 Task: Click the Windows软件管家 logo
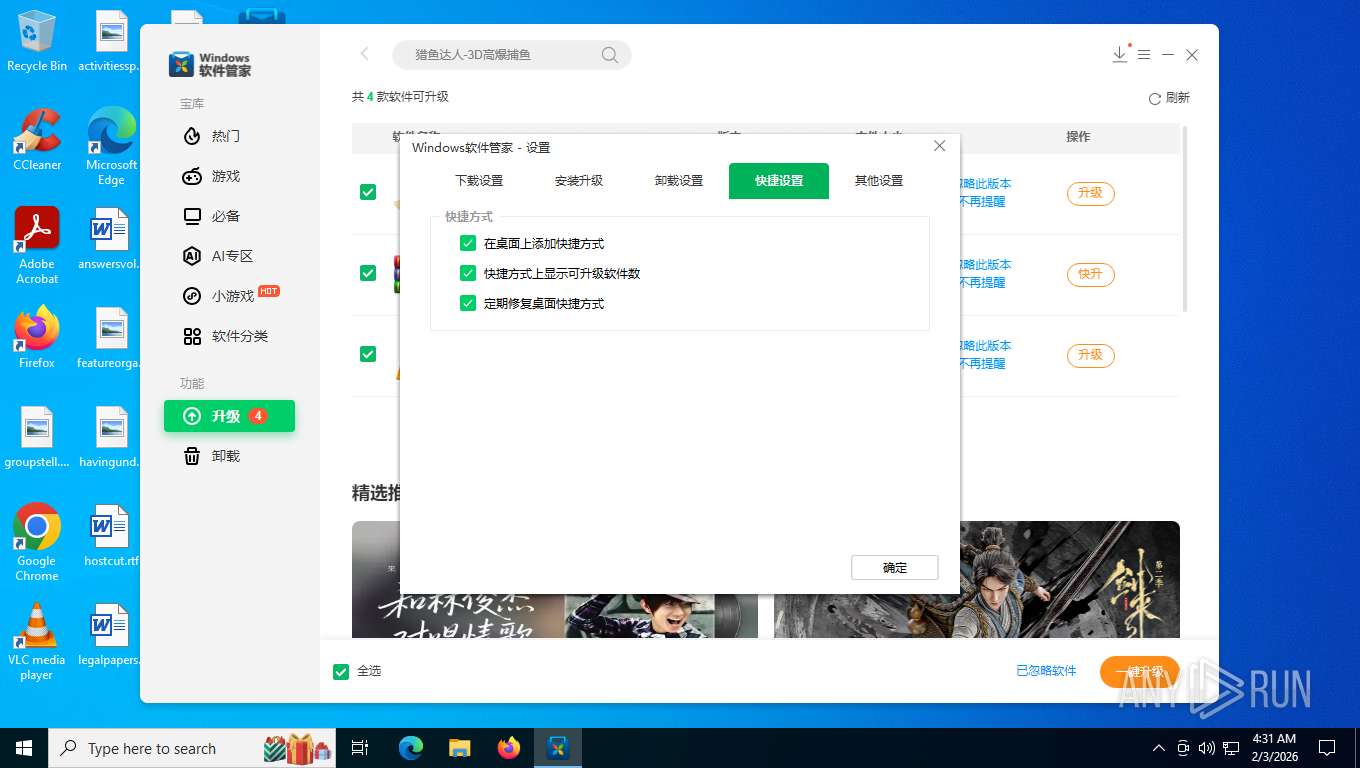point(210,64)
